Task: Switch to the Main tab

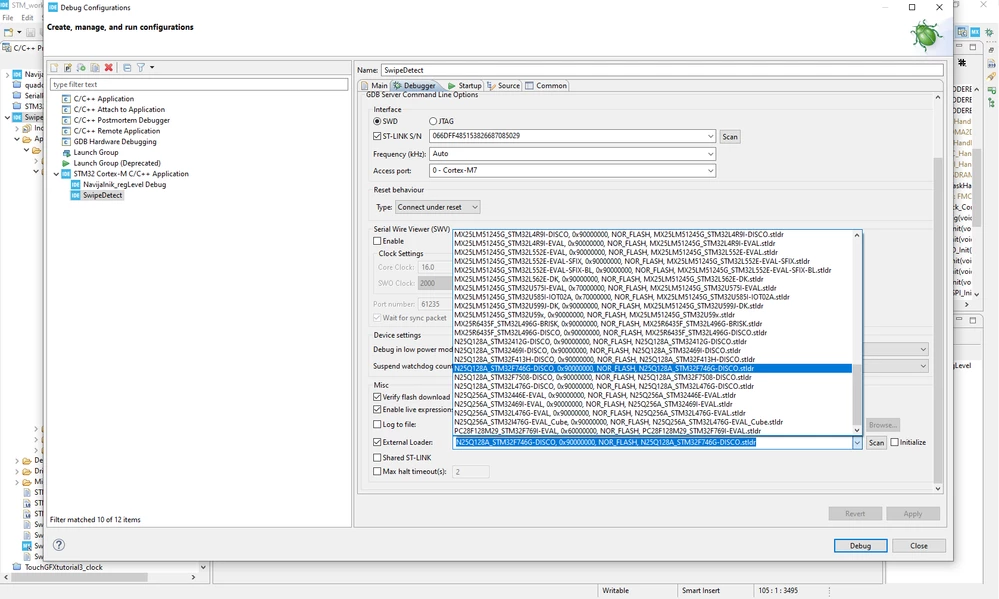Action: 374,85
